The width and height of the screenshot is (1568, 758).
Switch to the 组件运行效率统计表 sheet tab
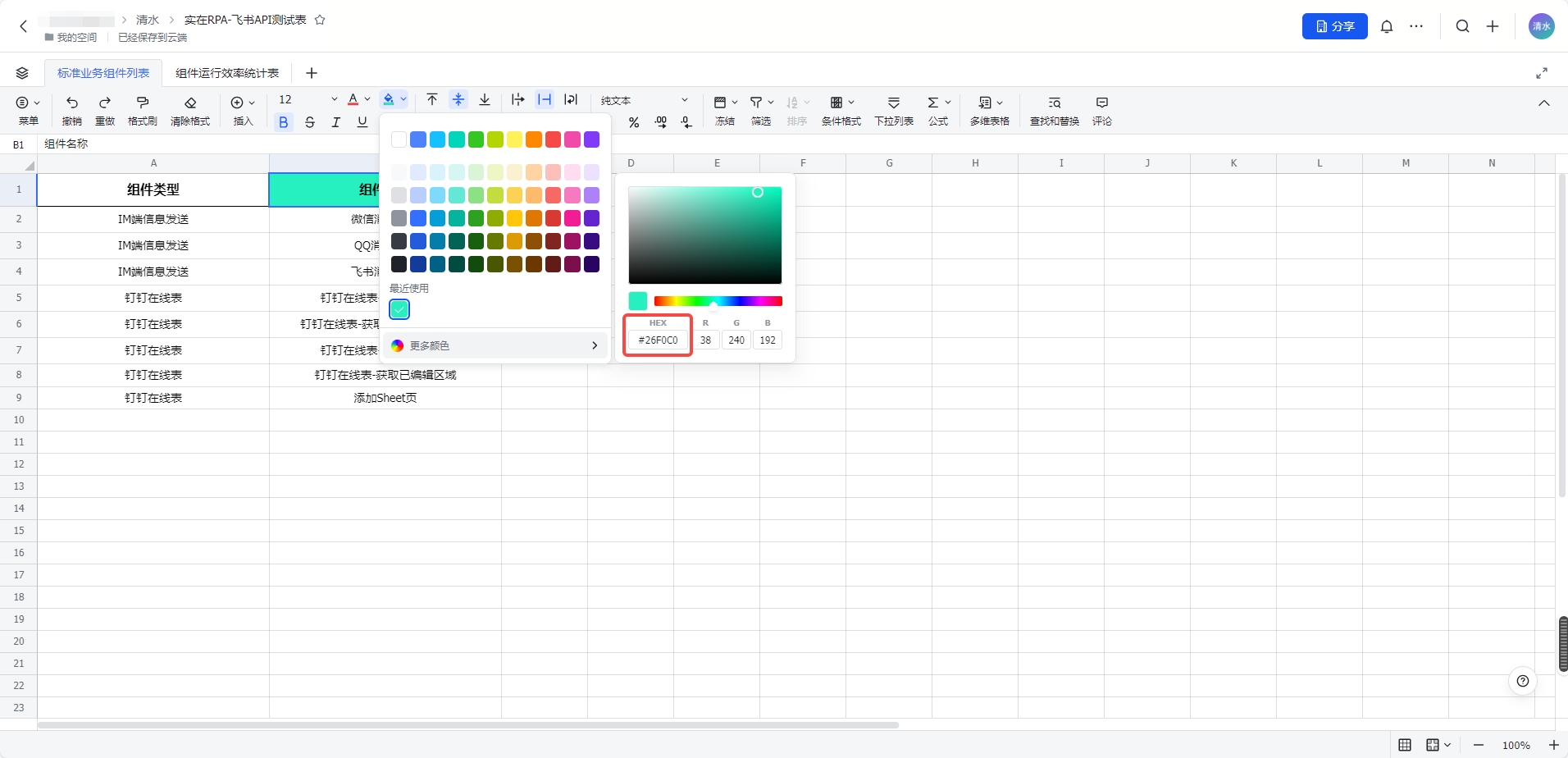click(227, 73)
